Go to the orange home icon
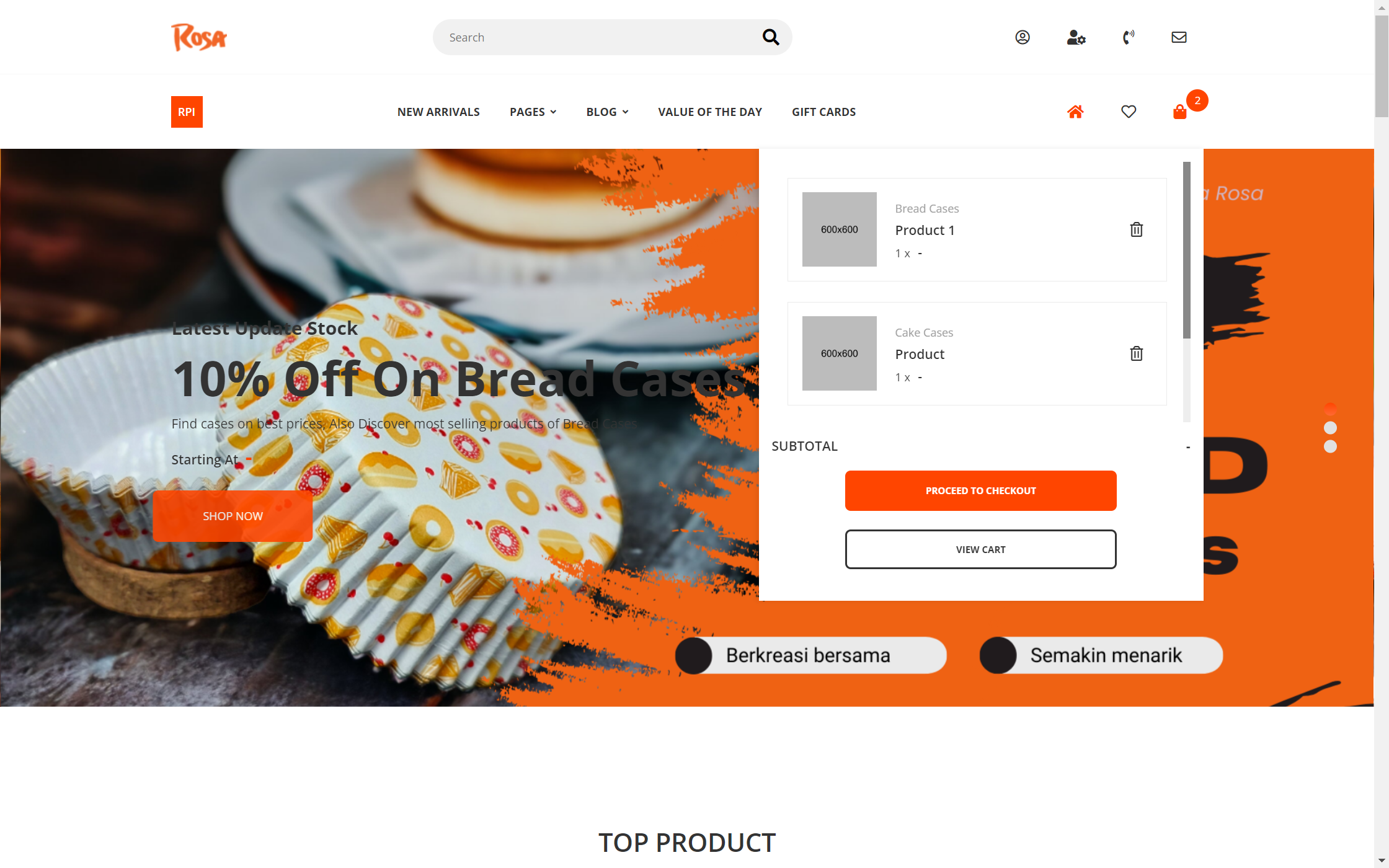This screenshot has height=868, width=1389. [x=1075, y=112]
